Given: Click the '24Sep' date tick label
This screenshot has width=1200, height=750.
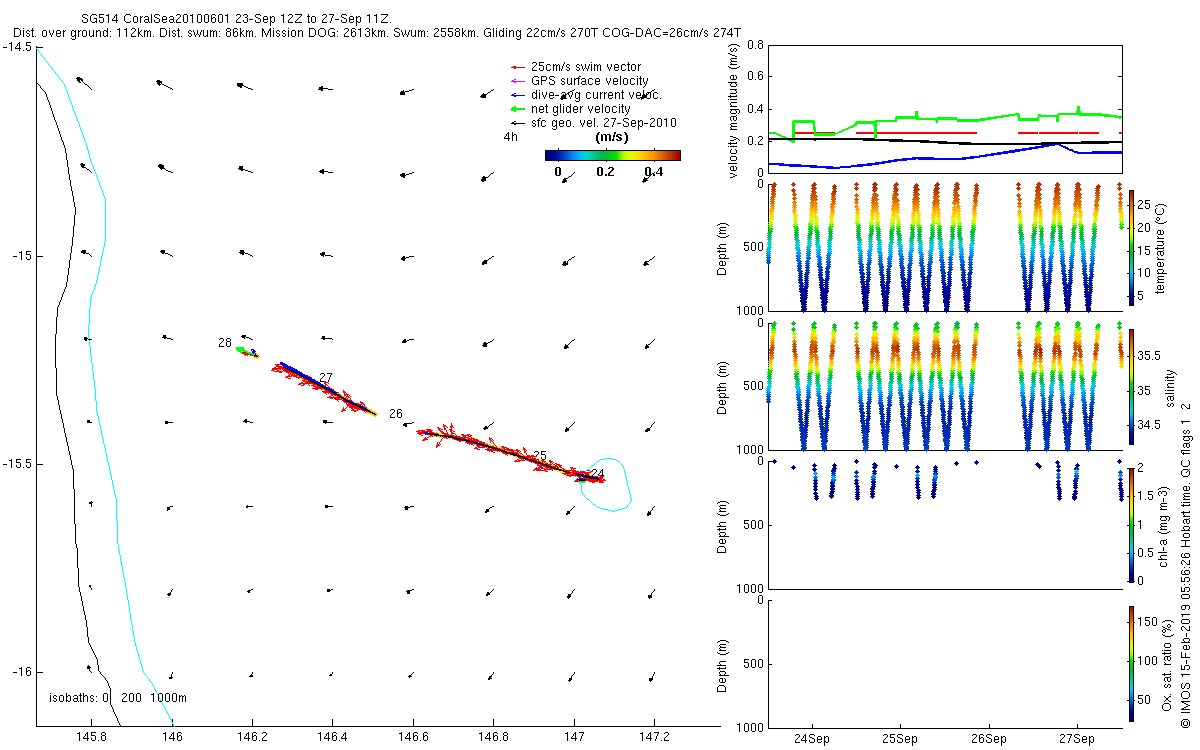Looking at the screenshot, I should [x=812, y=739].
